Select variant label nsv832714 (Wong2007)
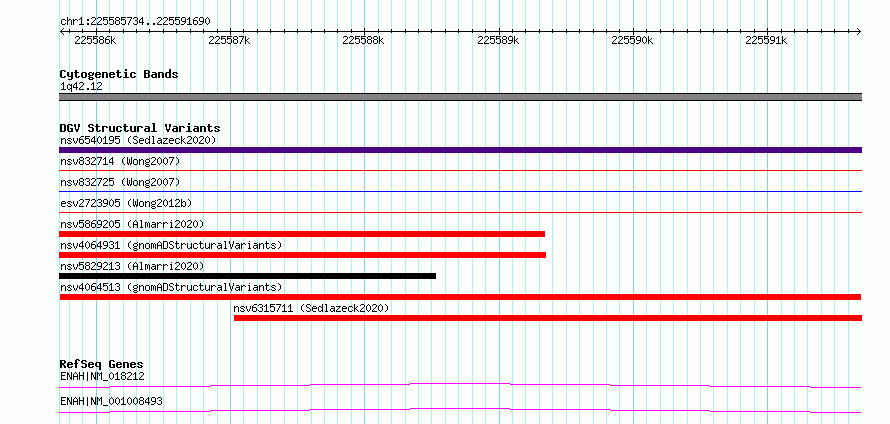This screenshot has width=890, height=424. coord(120,161)
